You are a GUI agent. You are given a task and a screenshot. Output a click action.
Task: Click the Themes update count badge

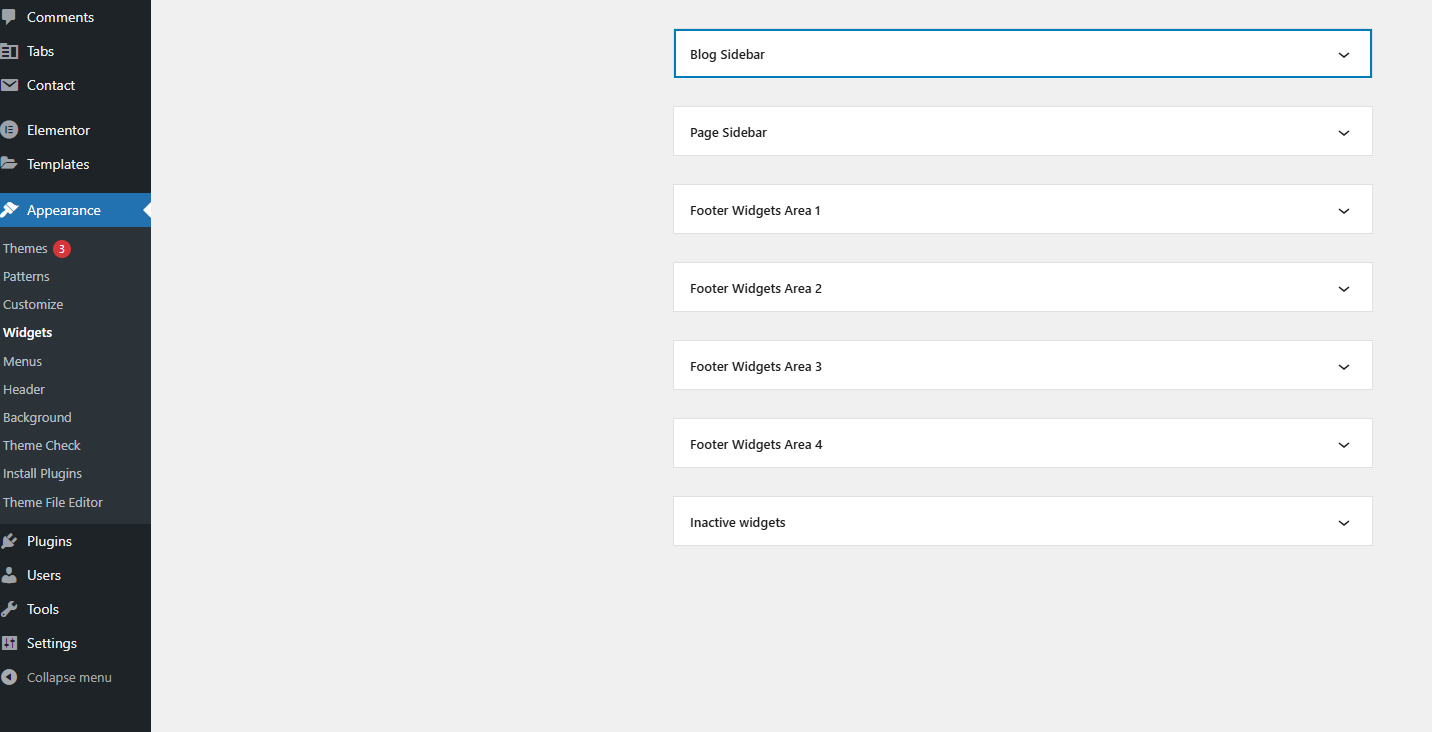point(62,249)
